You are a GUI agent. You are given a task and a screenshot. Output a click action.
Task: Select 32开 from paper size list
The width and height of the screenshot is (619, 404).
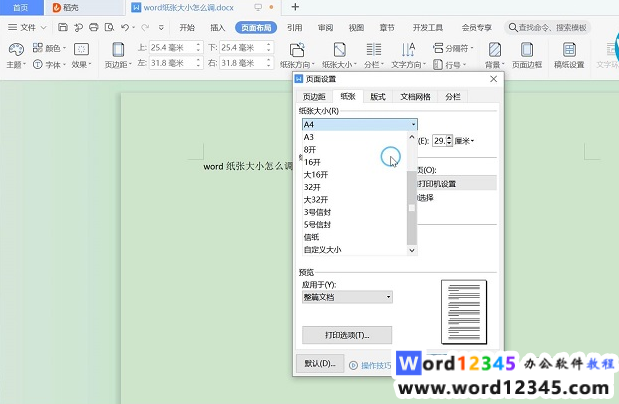[x=355, y=187]
